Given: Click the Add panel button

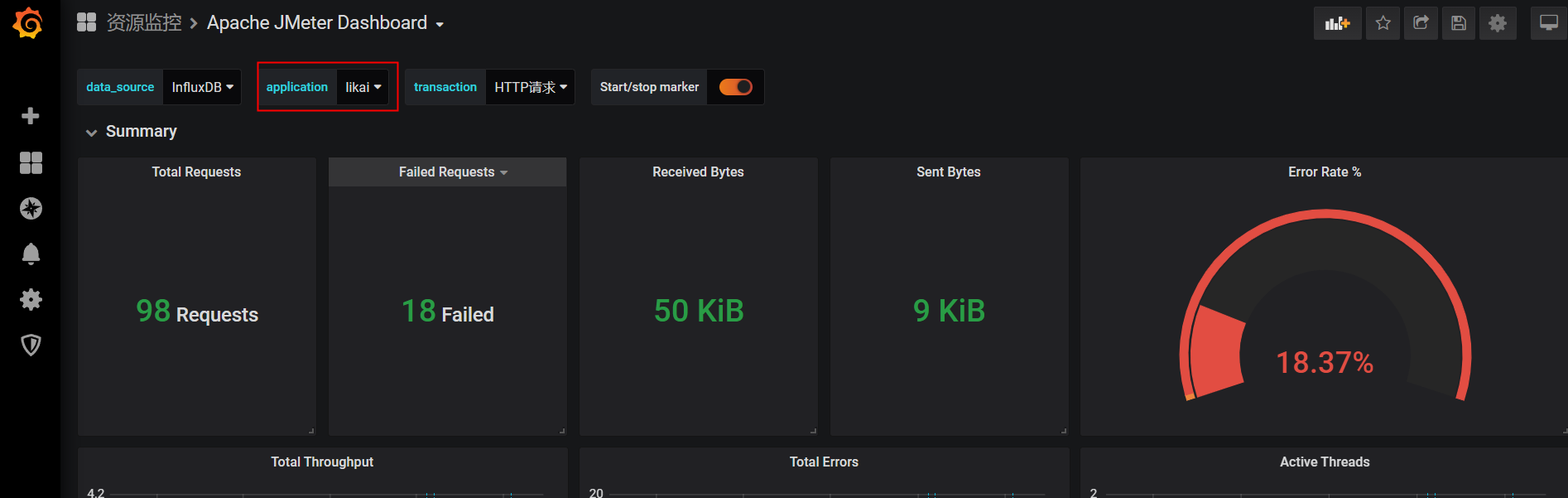Looking at the screenshot, I should tap(1337, 23).
